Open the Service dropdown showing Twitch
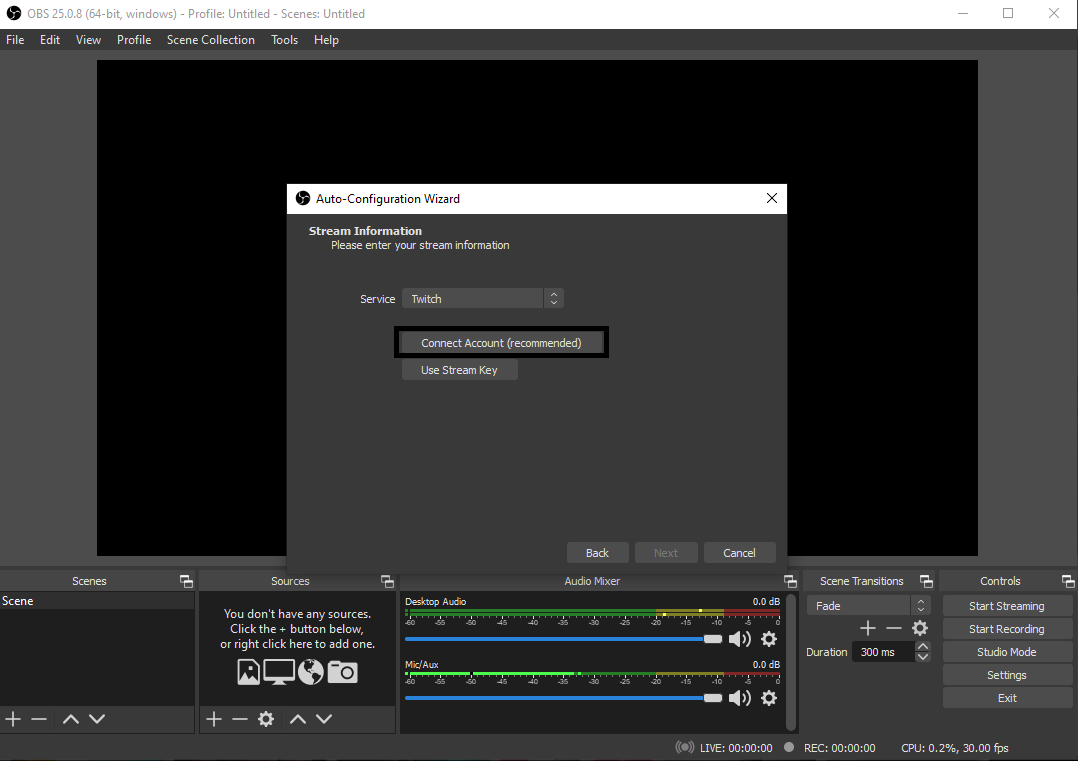The height and width of the screenshot is (761, 1078). (x=484, y=299)
